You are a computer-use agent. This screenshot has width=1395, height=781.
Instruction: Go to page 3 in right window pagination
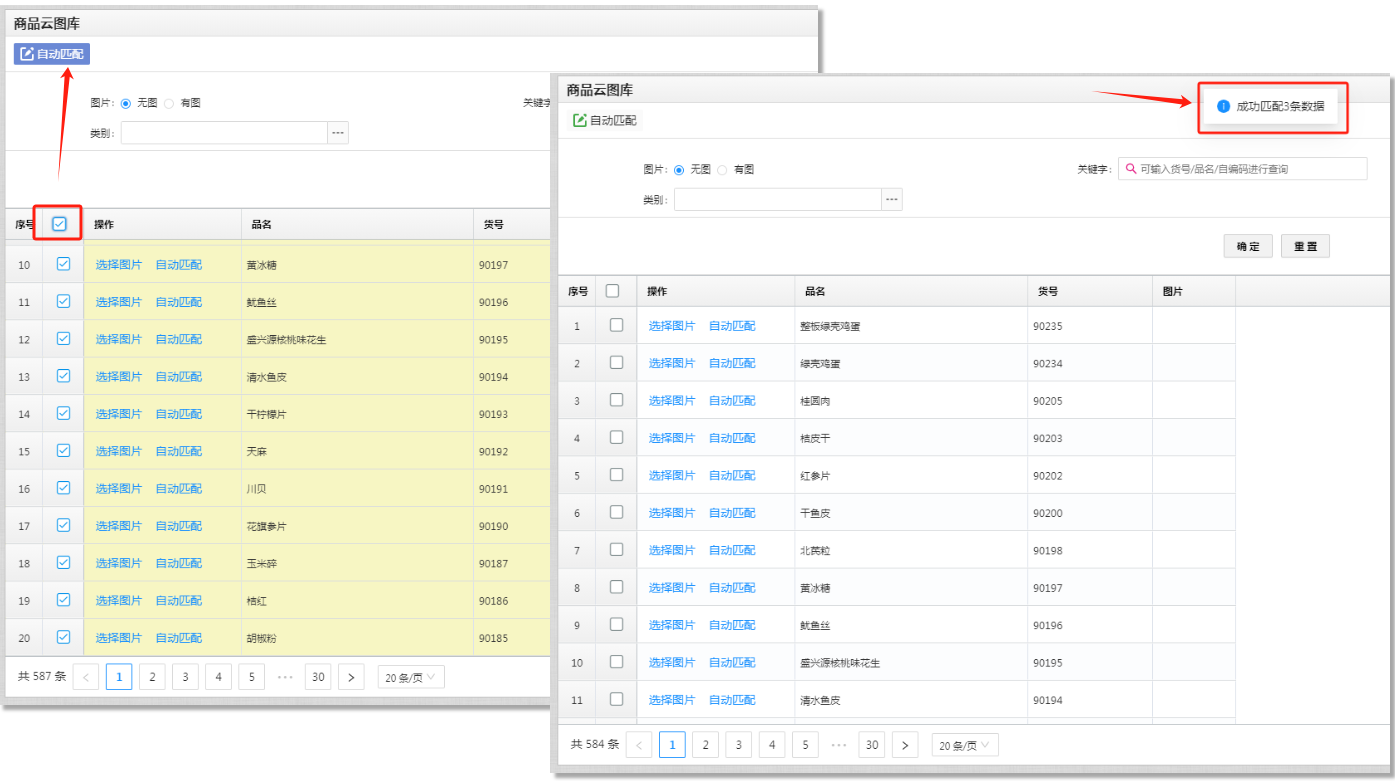coord(739,745)
